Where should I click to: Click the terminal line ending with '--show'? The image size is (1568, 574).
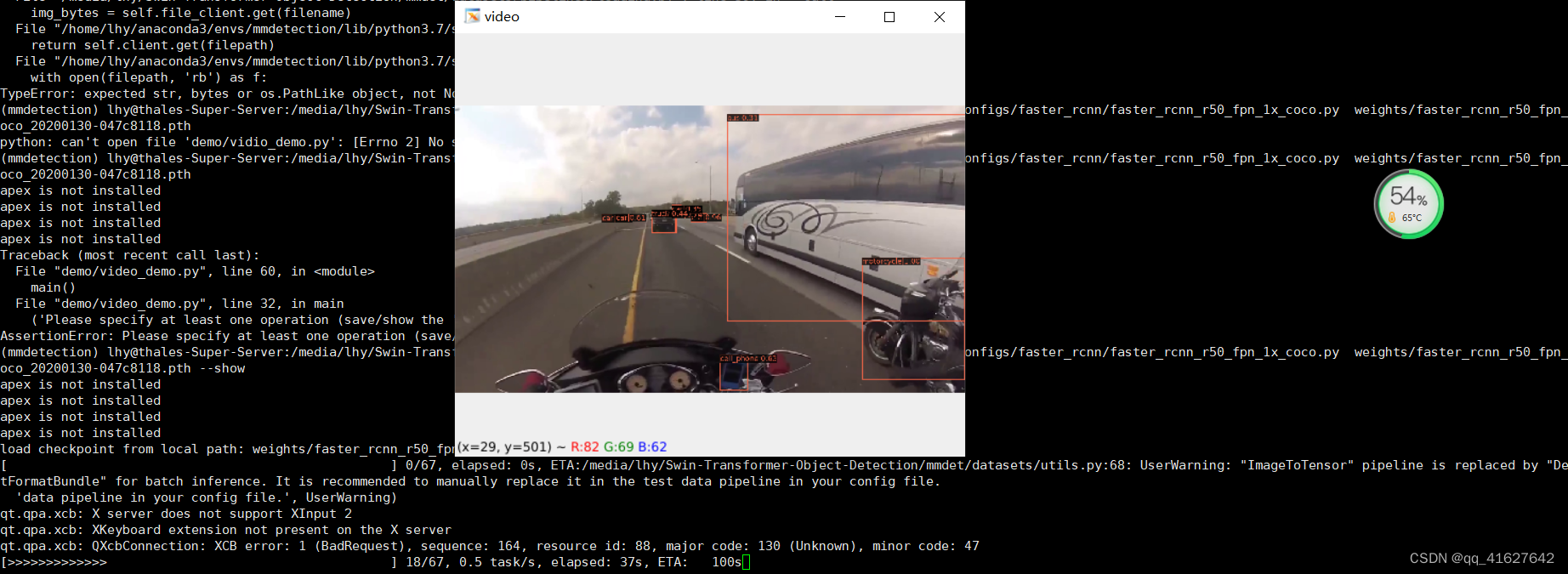point(122,368)
